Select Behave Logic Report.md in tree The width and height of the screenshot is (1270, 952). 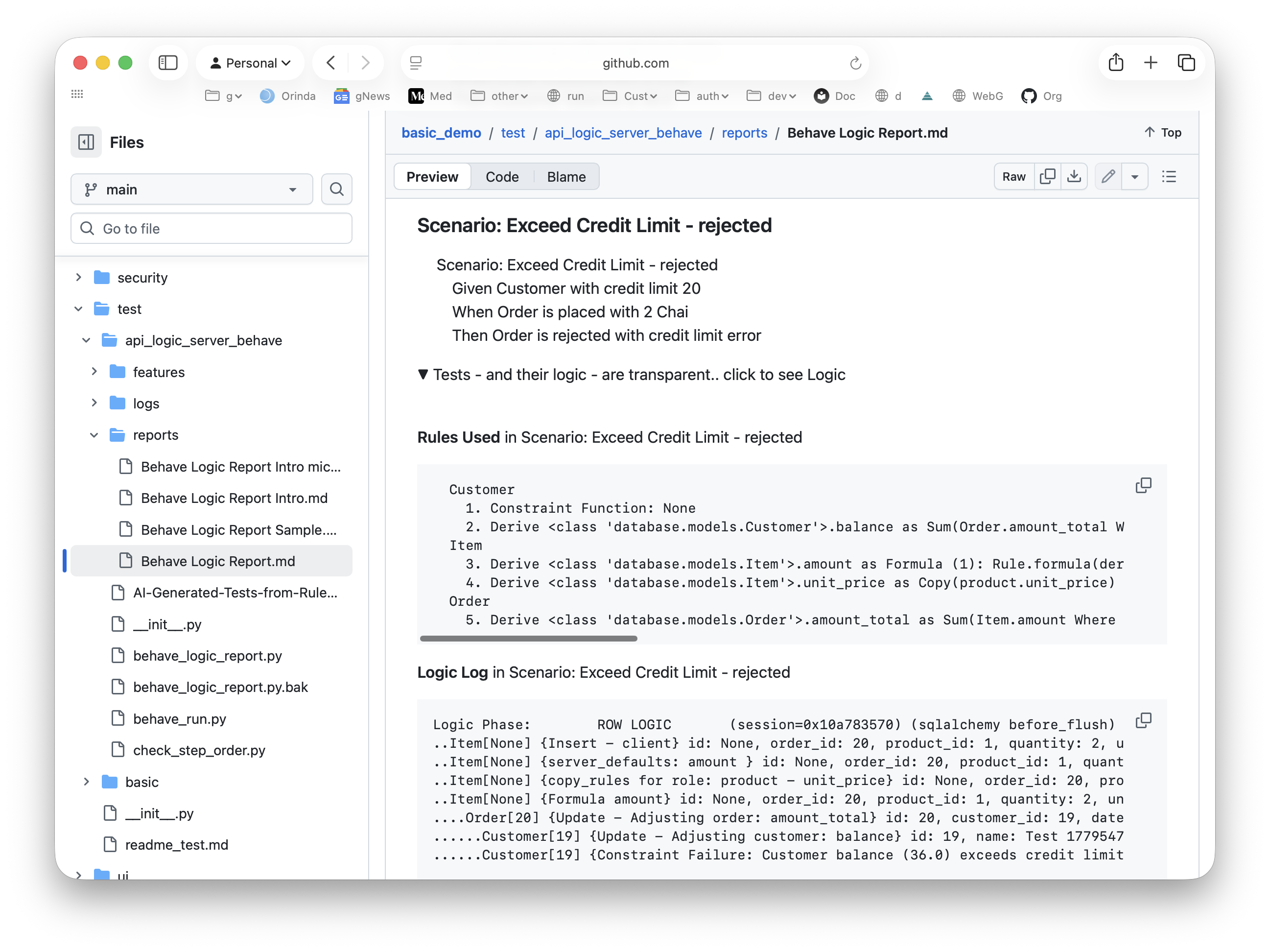[x=212, y=561]
